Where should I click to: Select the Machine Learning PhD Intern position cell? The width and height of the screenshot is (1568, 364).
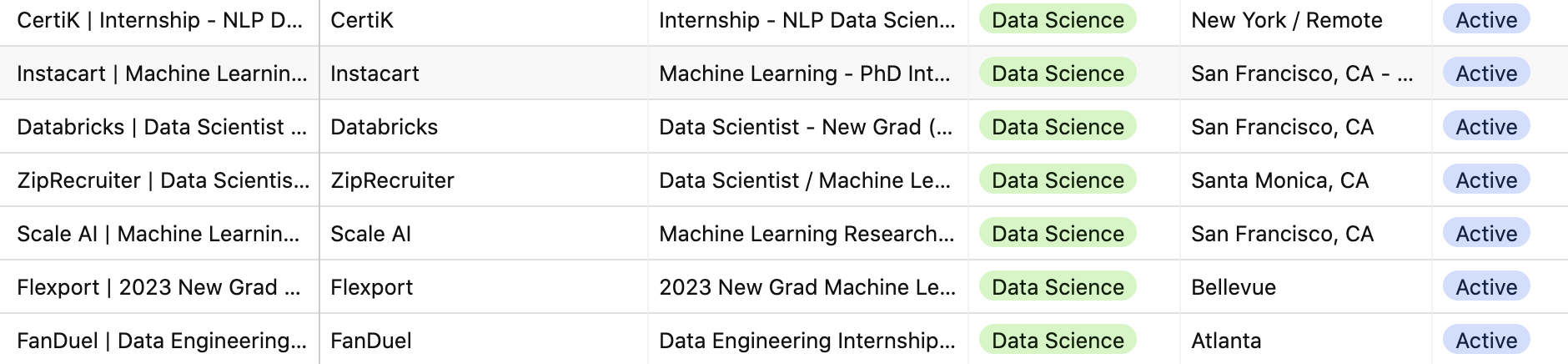click(807, 73)
